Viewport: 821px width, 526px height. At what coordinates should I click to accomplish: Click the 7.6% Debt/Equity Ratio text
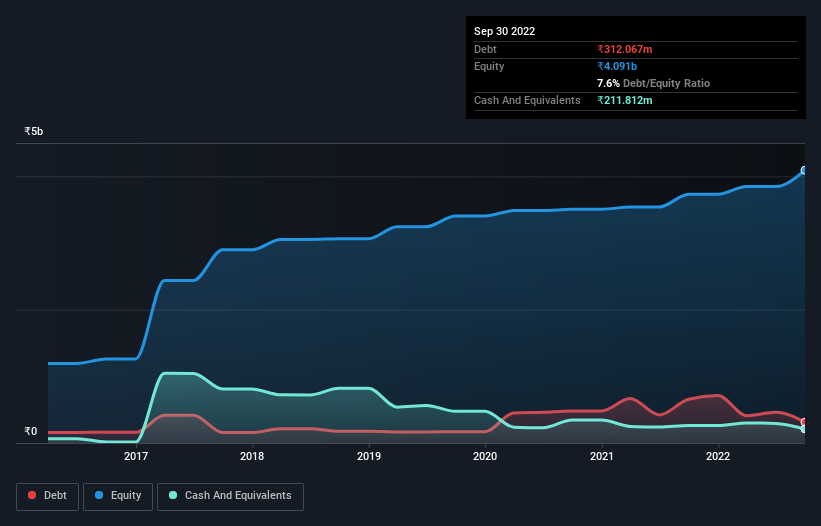[653, 83]
